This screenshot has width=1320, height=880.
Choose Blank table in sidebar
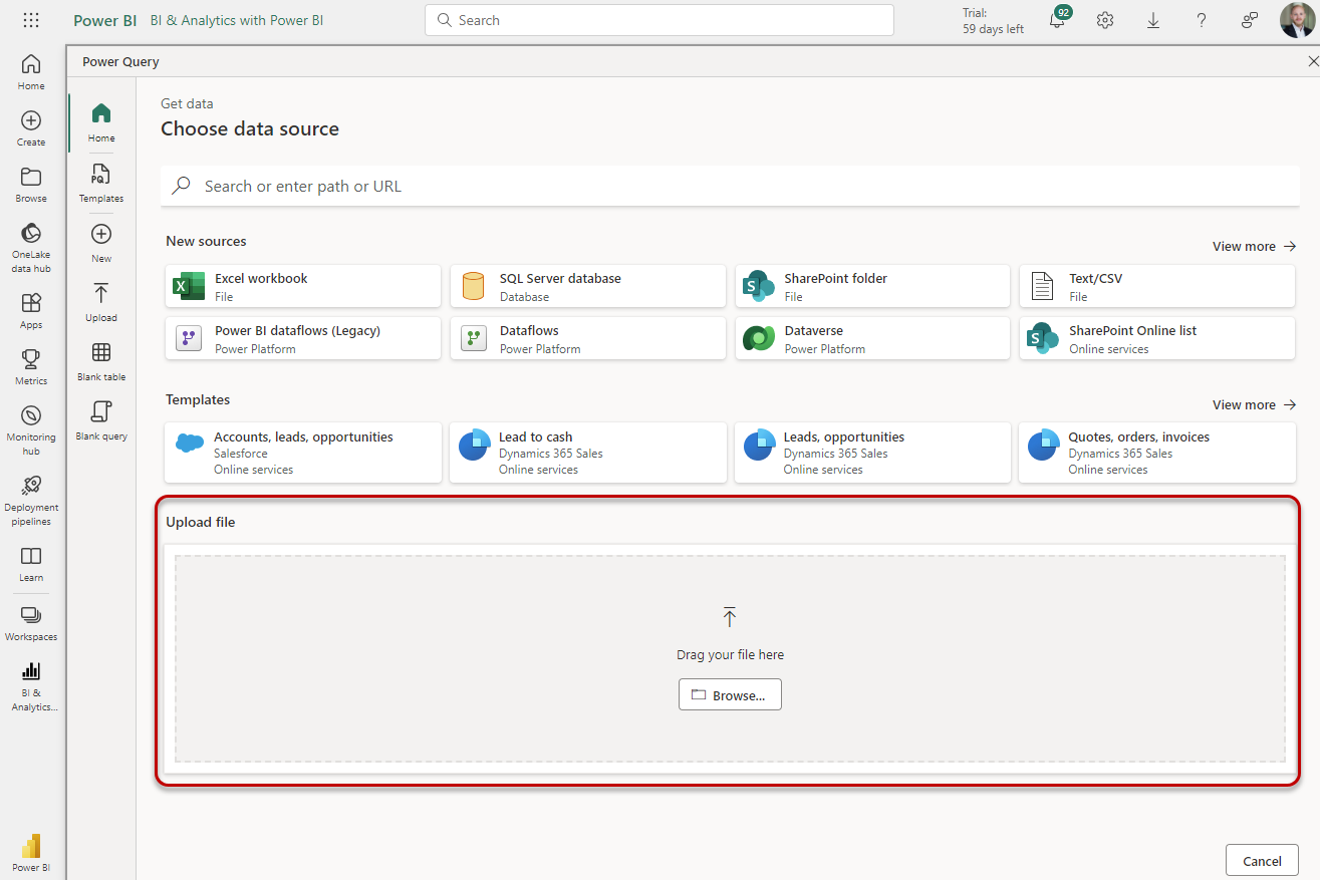point(101,361)
